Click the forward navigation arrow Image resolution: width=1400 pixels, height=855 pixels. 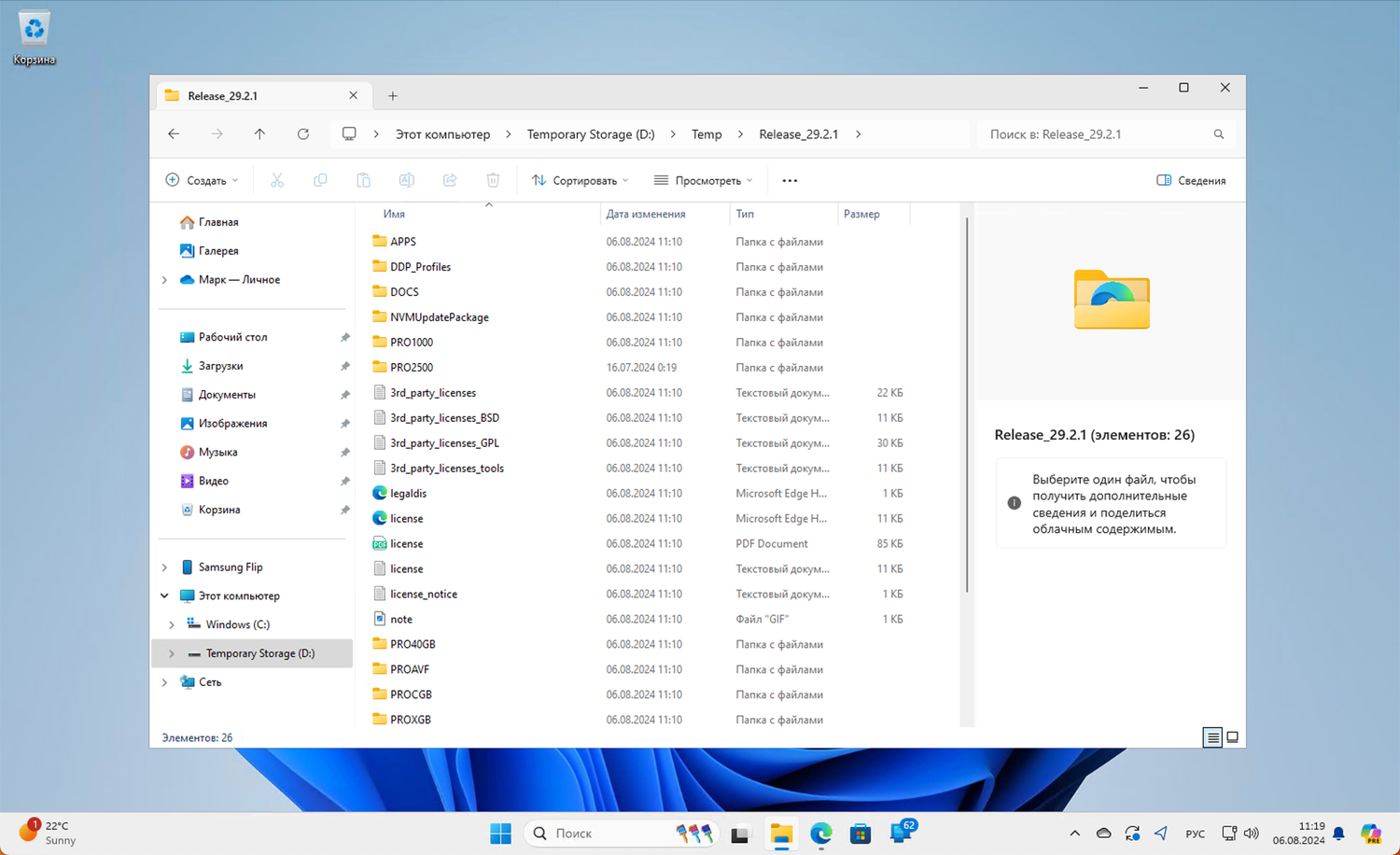217,134
